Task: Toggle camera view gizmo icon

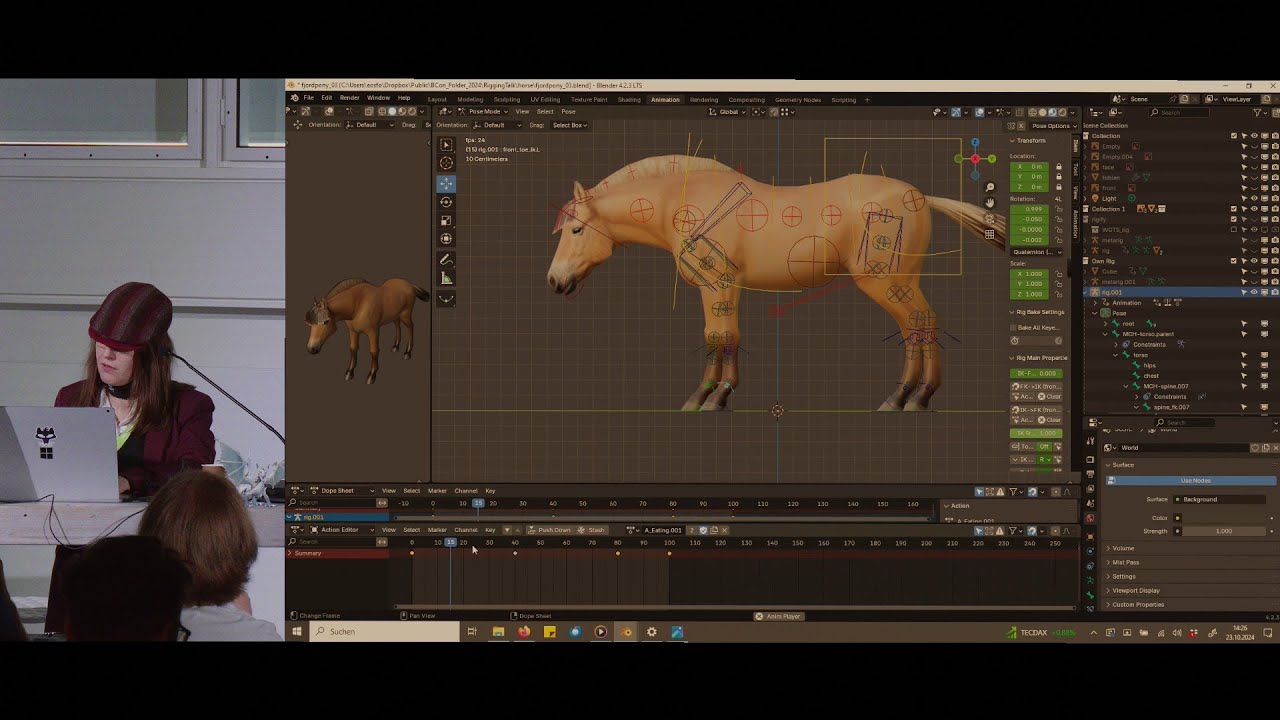Action: coord(990,219)
